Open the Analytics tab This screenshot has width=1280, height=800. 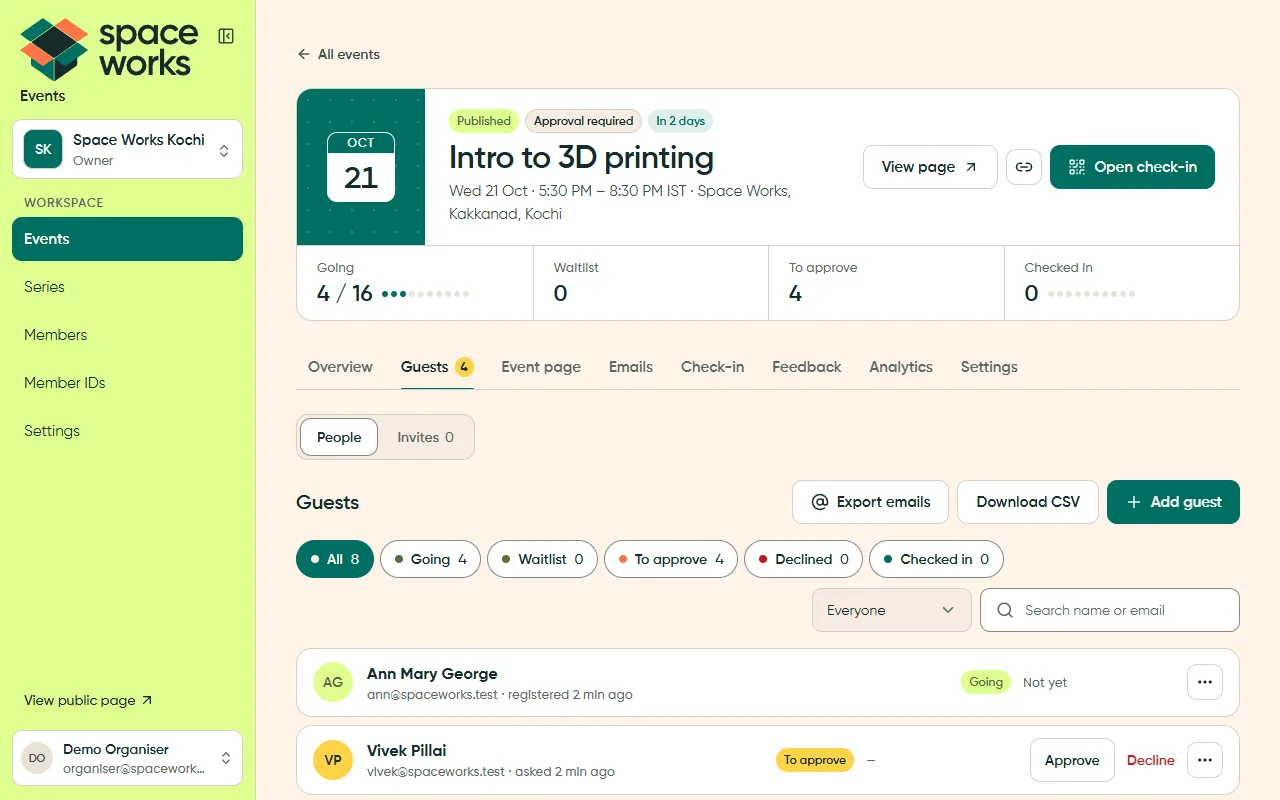pyautogui.click(x=901, y=367)
